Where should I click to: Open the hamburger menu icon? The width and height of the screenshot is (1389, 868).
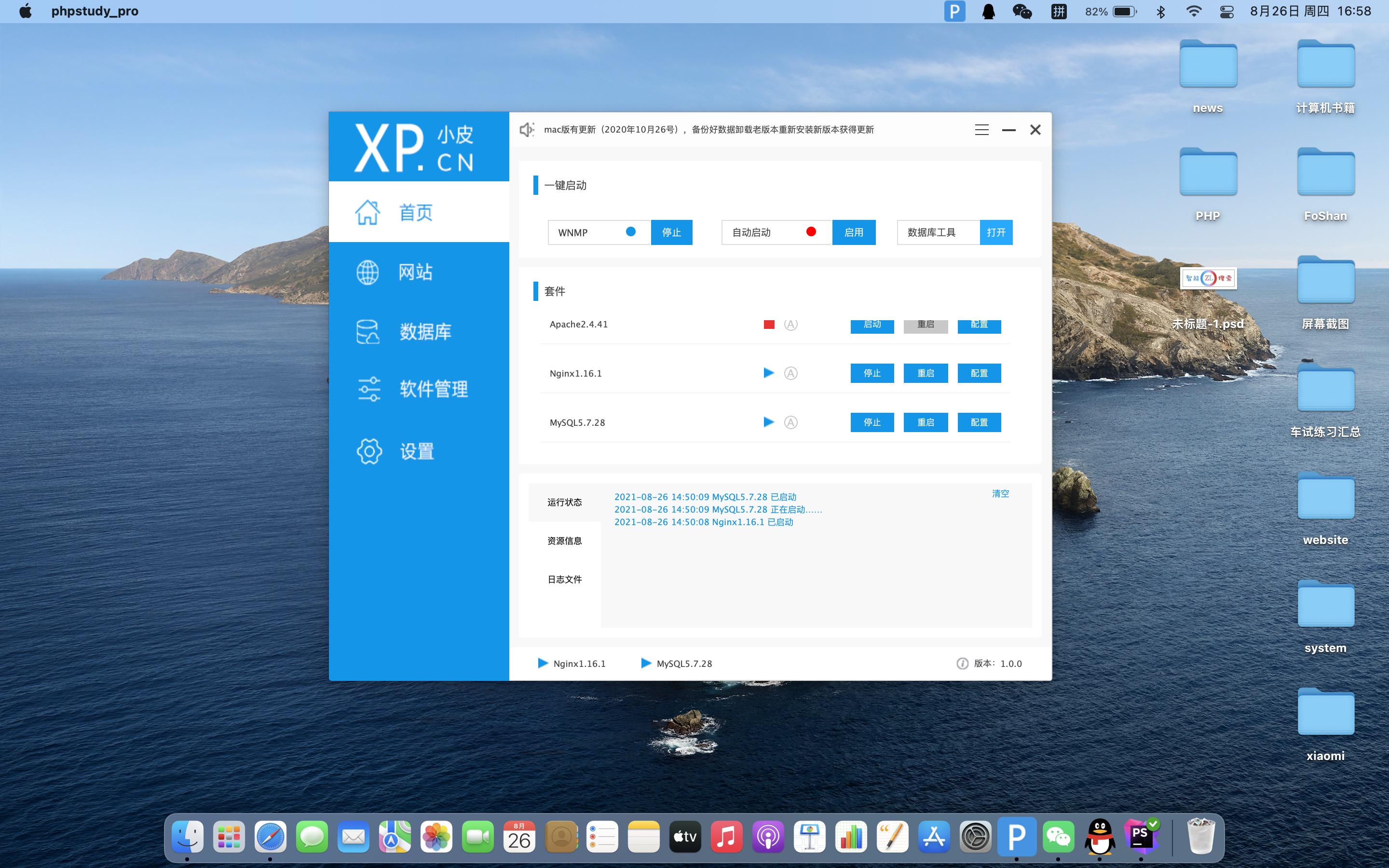(981, 130)
